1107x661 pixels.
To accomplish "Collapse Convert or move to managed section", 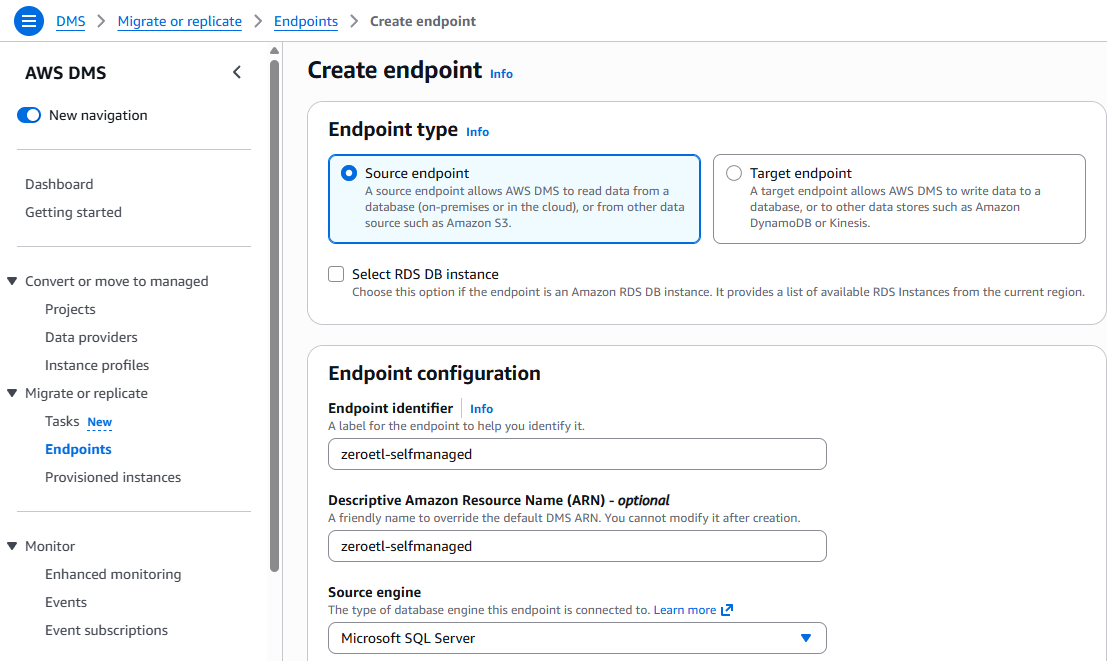I will 12,282.
